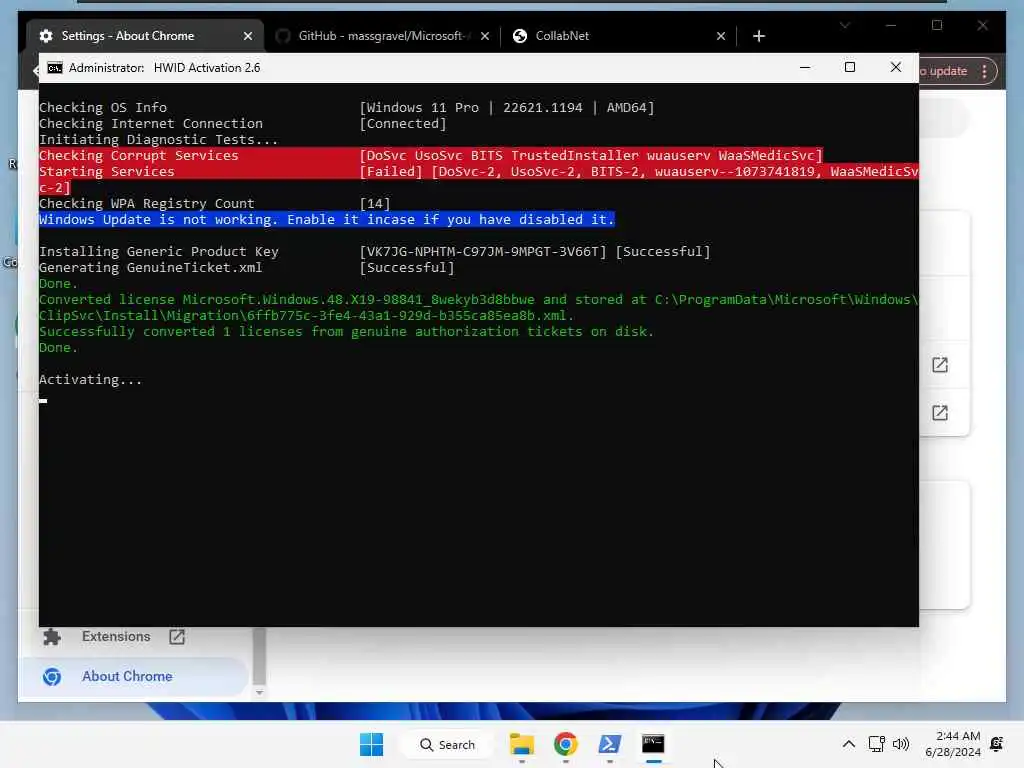Image resolution: width=1024 pixels, height=768 pixels.
Task: Click the lower external link icon in Chrome page
Action: tap(940, 413)
